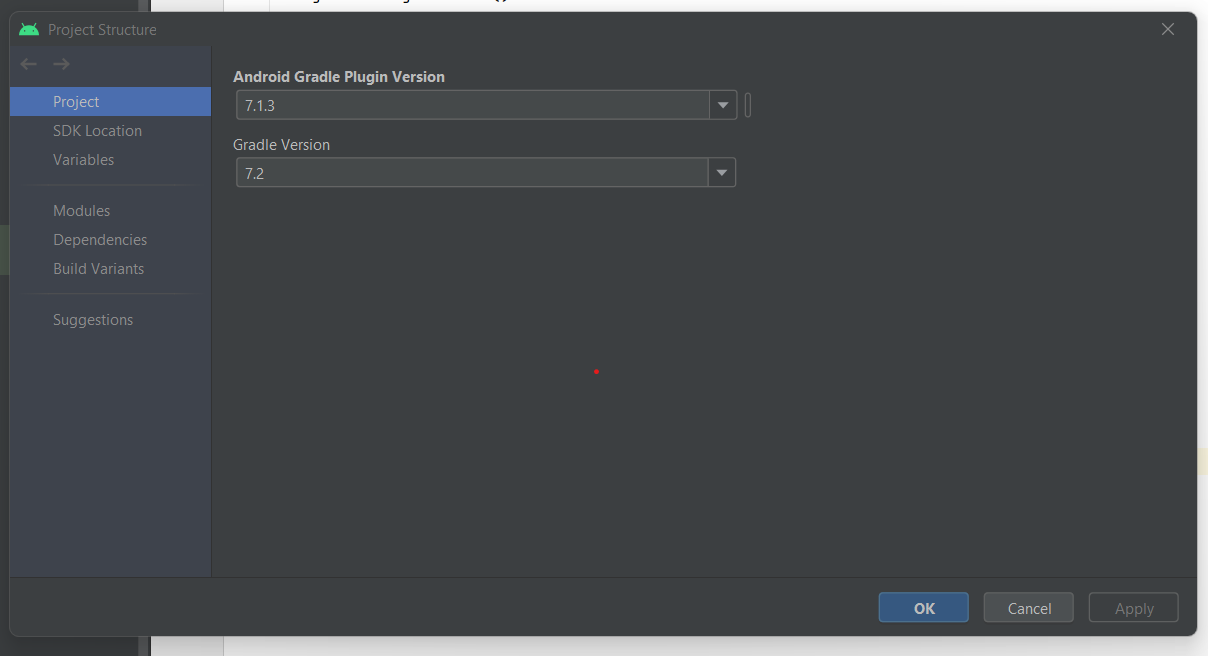The width and height of the screenshot is (1208, 656).
Task: Click the Cancel button
Action: [1029, 608]
